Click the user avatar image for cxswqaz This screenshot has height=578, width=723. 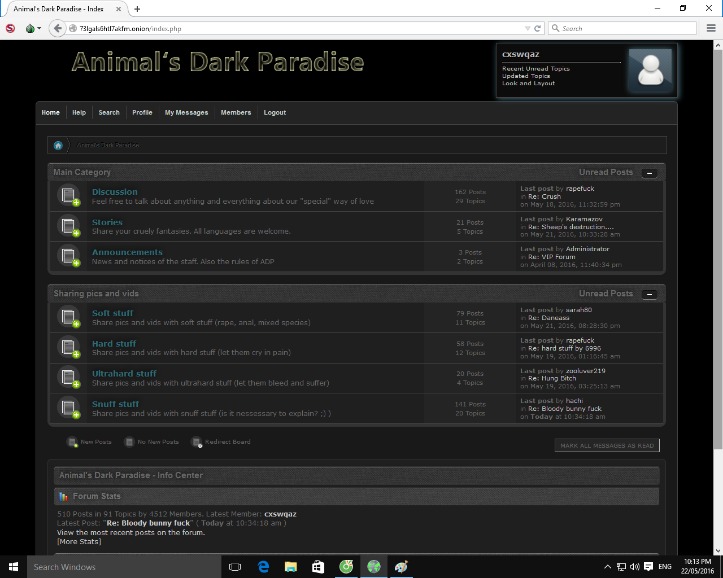pos(650,70)
